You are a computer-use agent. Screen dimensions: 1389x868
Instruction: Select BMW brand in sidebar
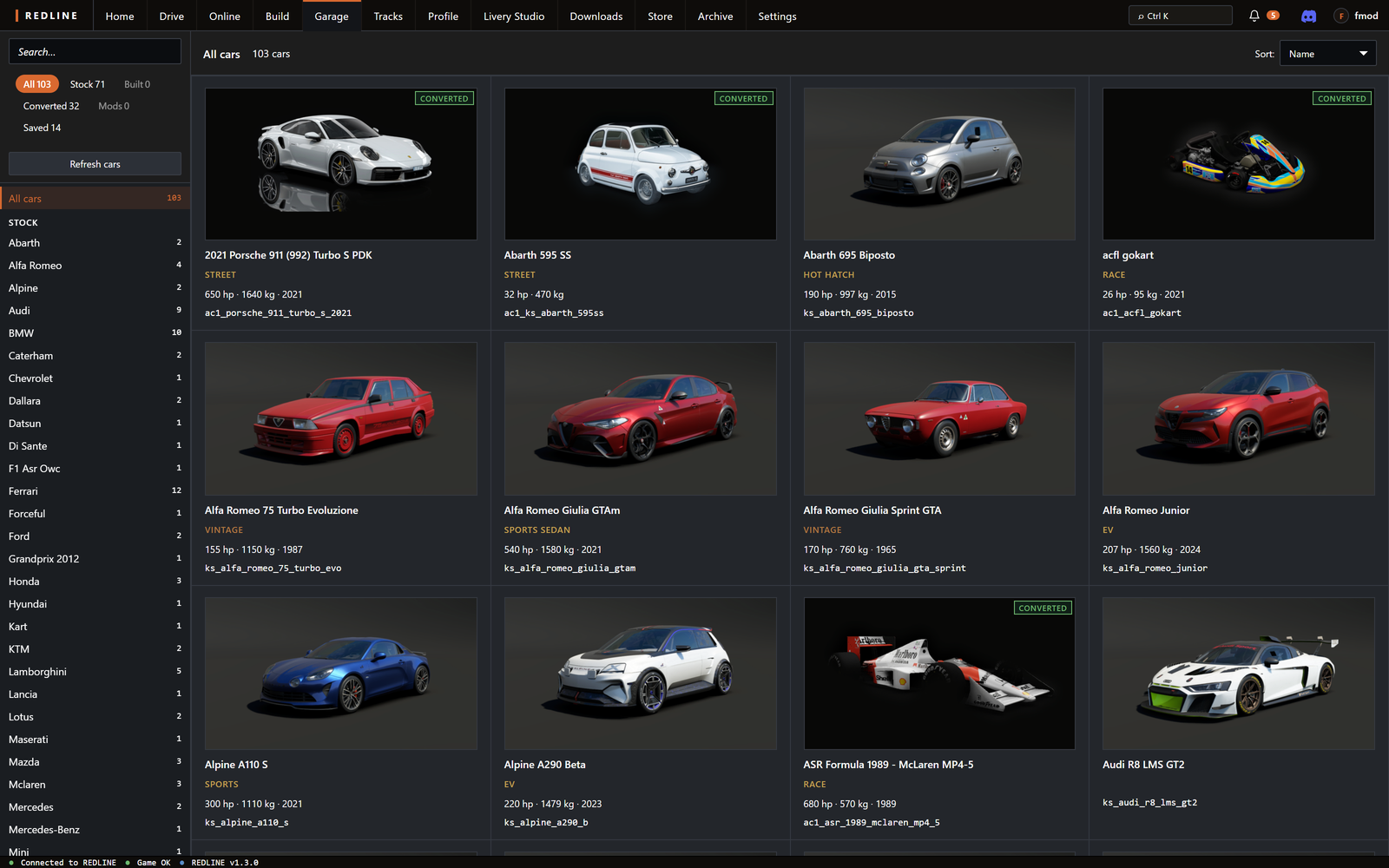click(95, 333)
